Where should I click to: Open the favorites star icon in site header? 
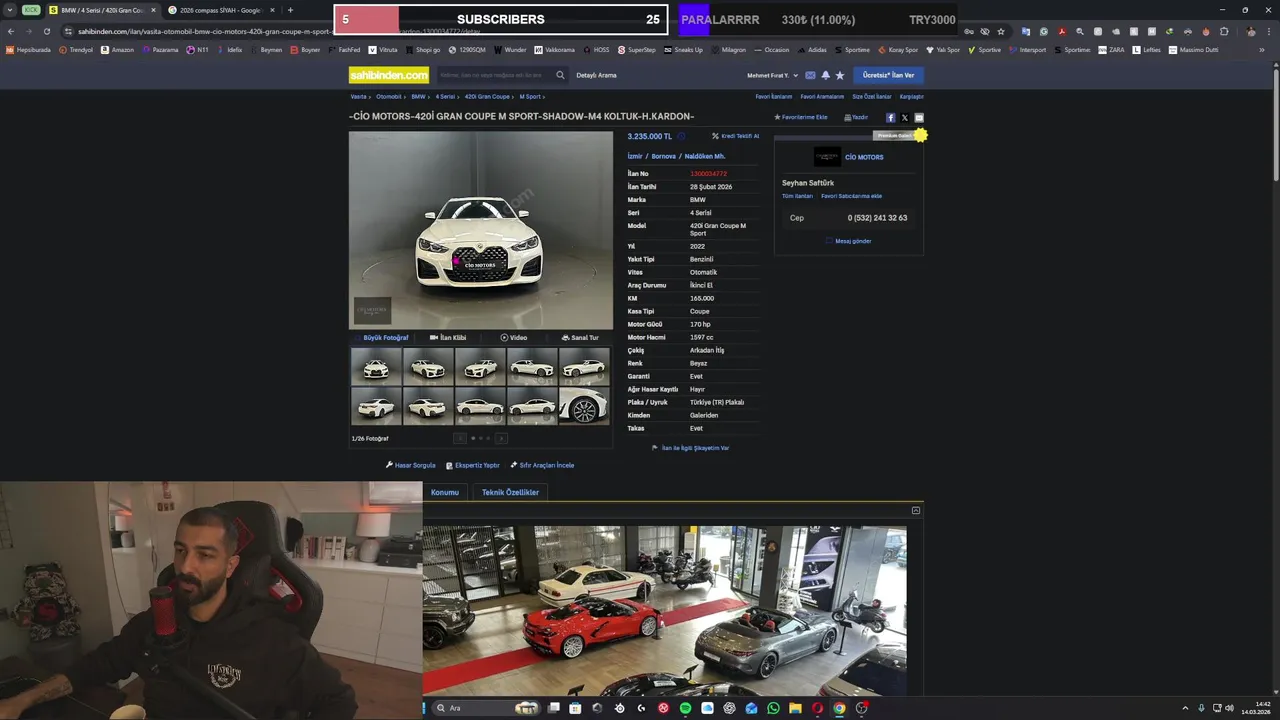tap(840, 75)
